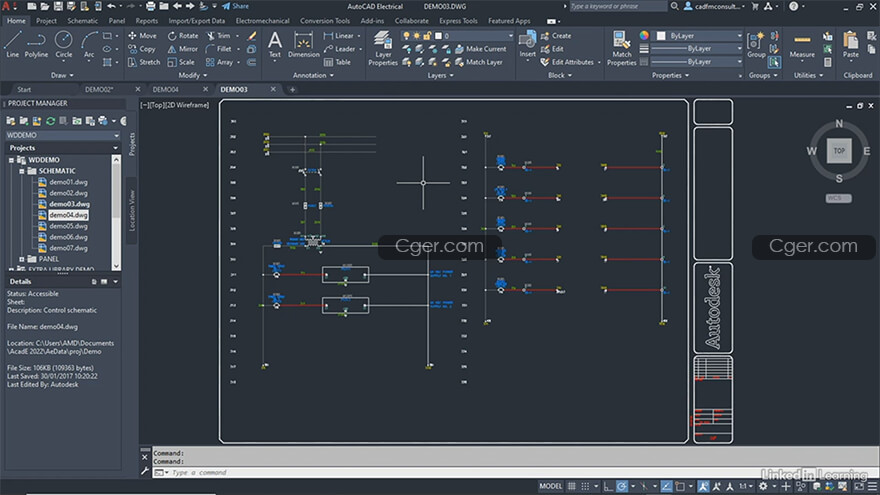Click the Trim tool

point(219,35)
